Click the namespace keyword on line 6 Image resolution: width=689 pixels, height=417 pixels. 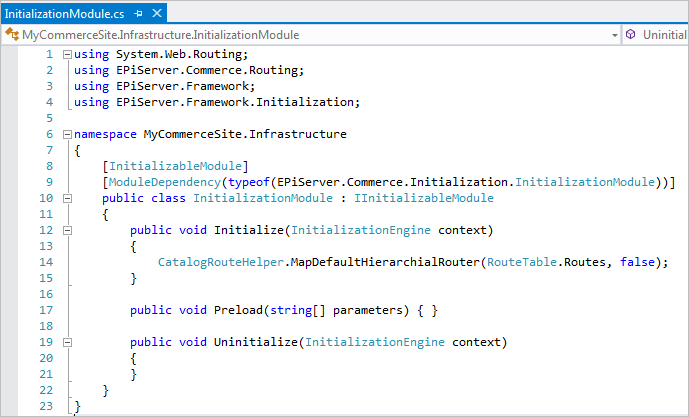tap(105, 134)
